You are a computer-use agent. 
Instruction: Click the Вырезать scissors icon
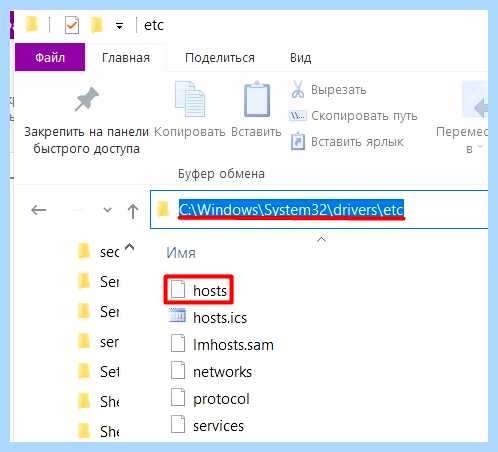[297, 89]
